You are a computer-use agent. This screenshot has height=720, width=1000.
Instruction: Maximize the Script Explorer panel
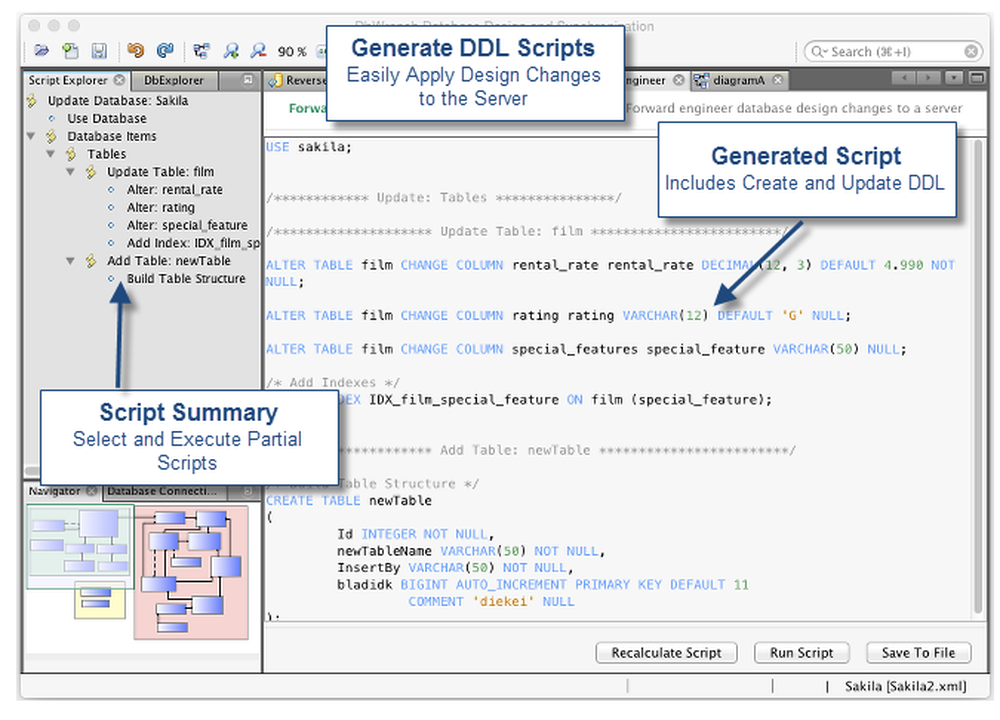[248, 80]
